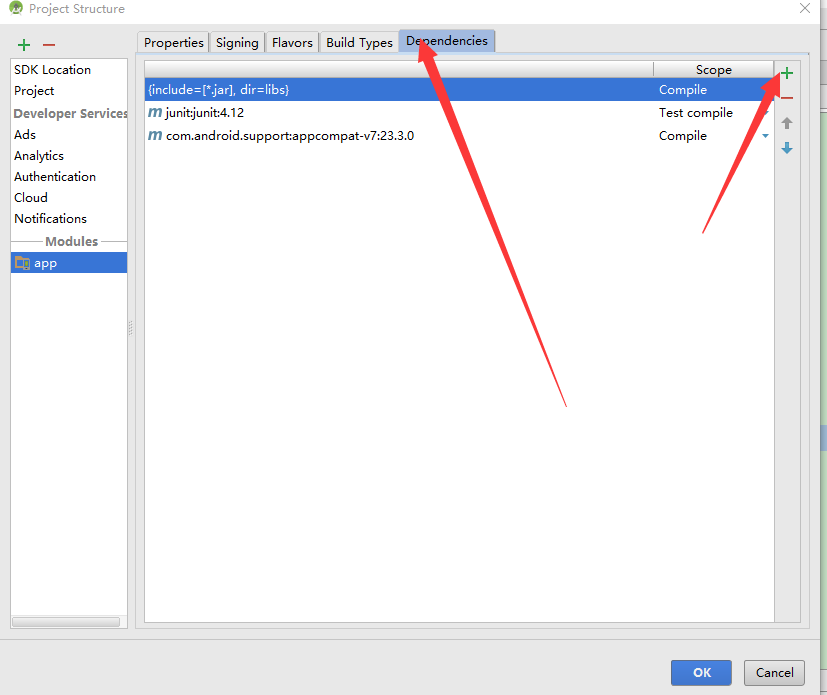Click the sidebar splitter handle
827x695 pixels.
coord(130,328)
